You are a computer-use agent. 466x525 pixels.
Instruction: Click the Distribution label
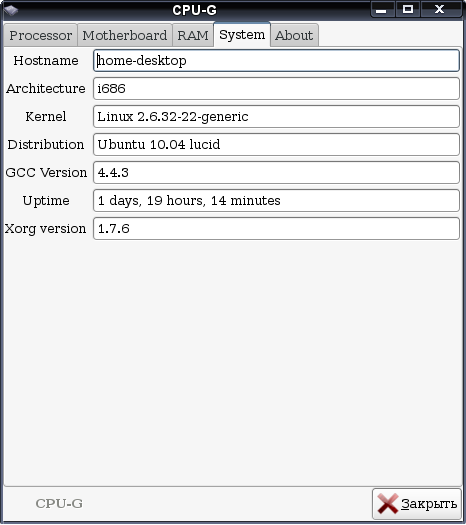point(46,145)
